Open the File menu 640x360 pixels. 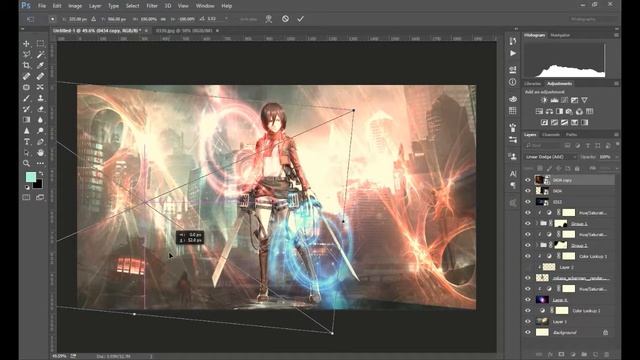coord(42,6)
